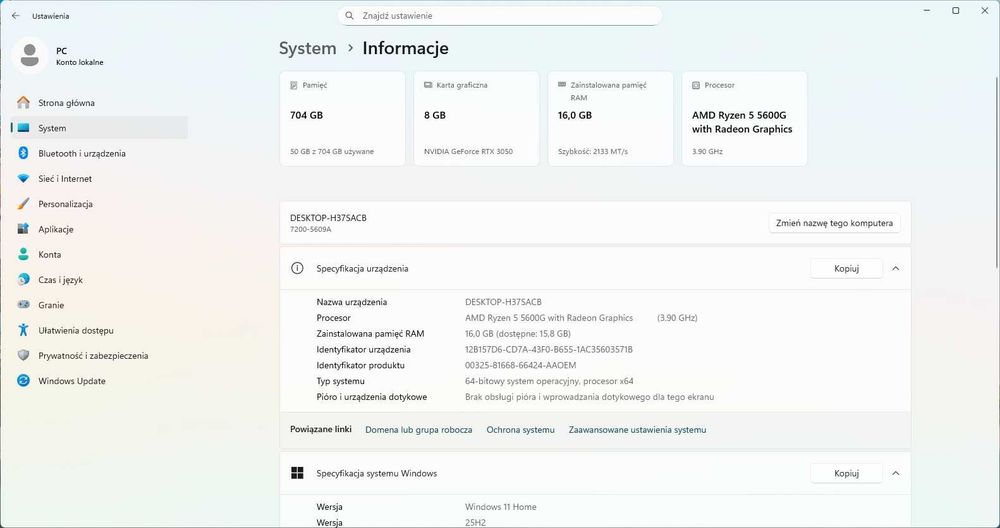
Task: Click Kopiuj button for Windows specification
Action: (846, 473)
